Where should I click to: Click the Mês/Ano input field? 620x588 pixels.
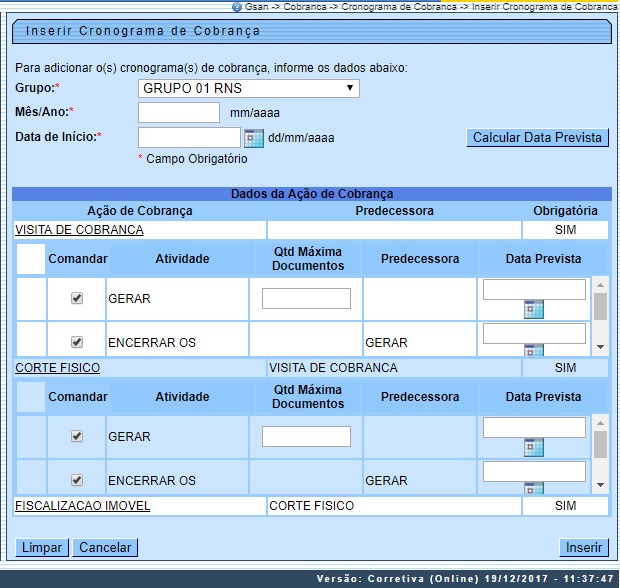pyautogui.click(x=179, y=112)
